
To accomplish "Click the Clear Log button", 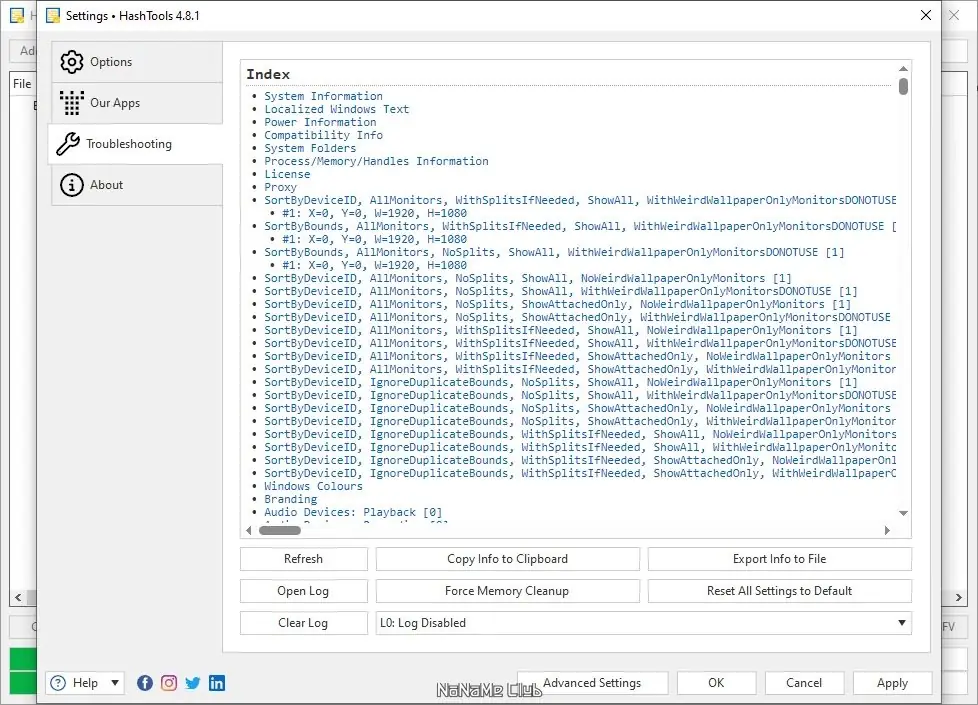I will (304, 623).
